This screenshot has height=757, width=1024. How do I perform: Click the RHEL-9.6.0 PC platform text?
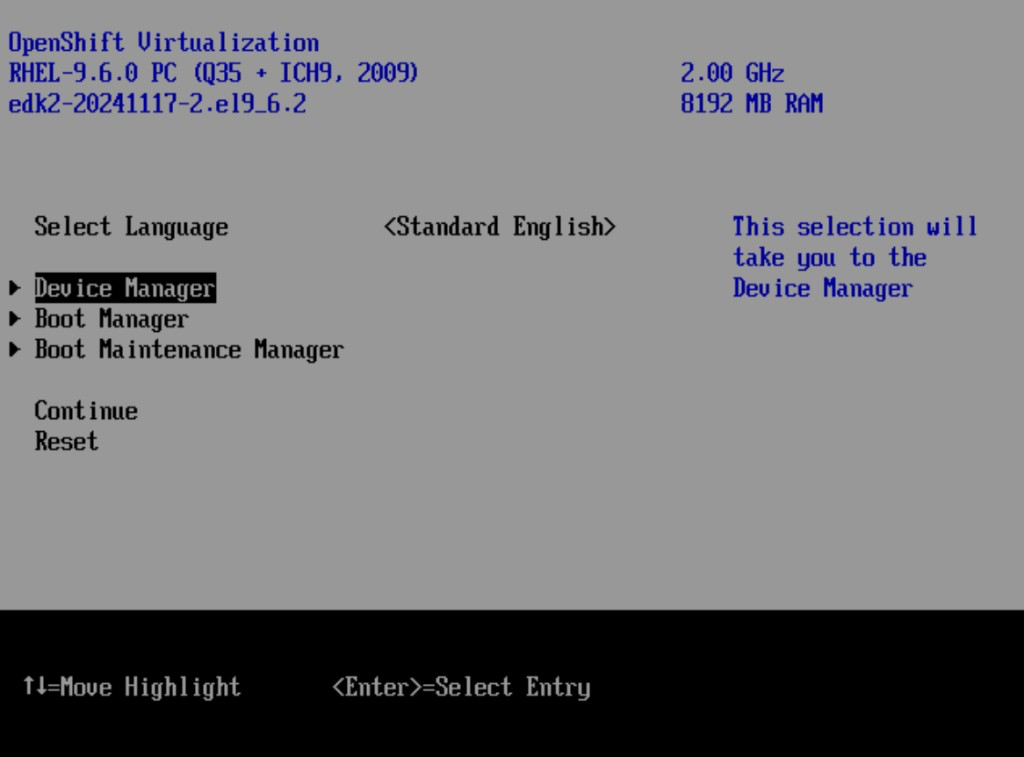tap(213, 72)
